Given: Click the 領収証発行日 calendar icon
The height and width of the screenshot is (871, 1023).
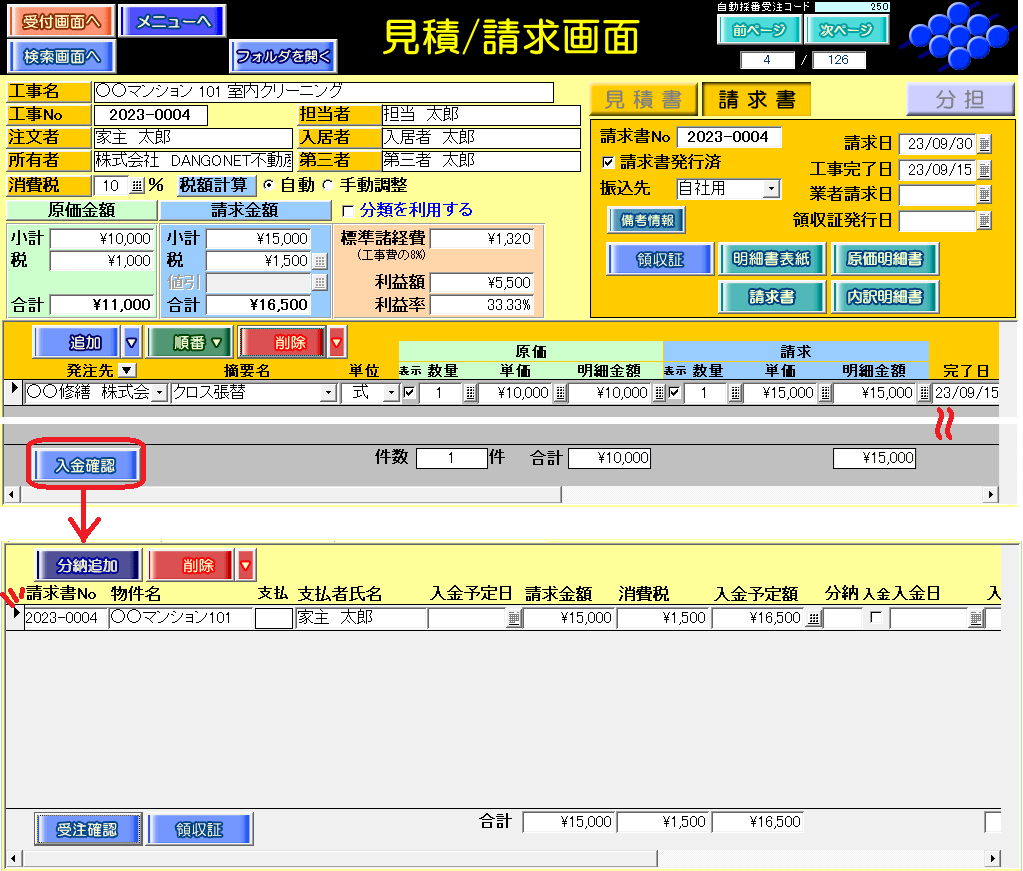Looking at the screenshot, I should [x=984, y=221].
